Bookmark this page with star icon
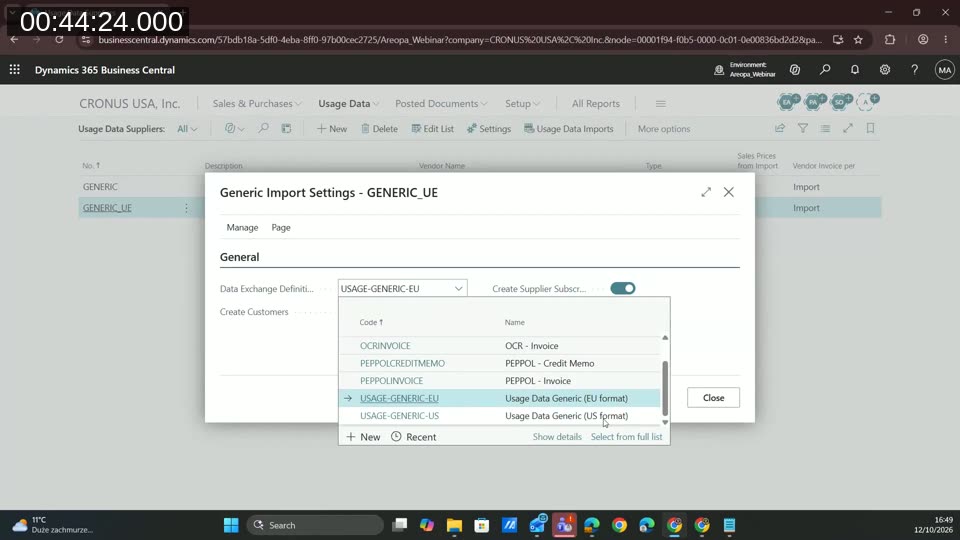 point(858,39)
